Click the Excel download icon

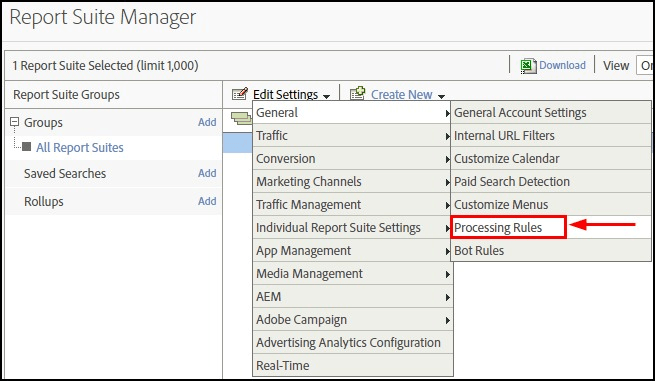click(x=528, y=66)
